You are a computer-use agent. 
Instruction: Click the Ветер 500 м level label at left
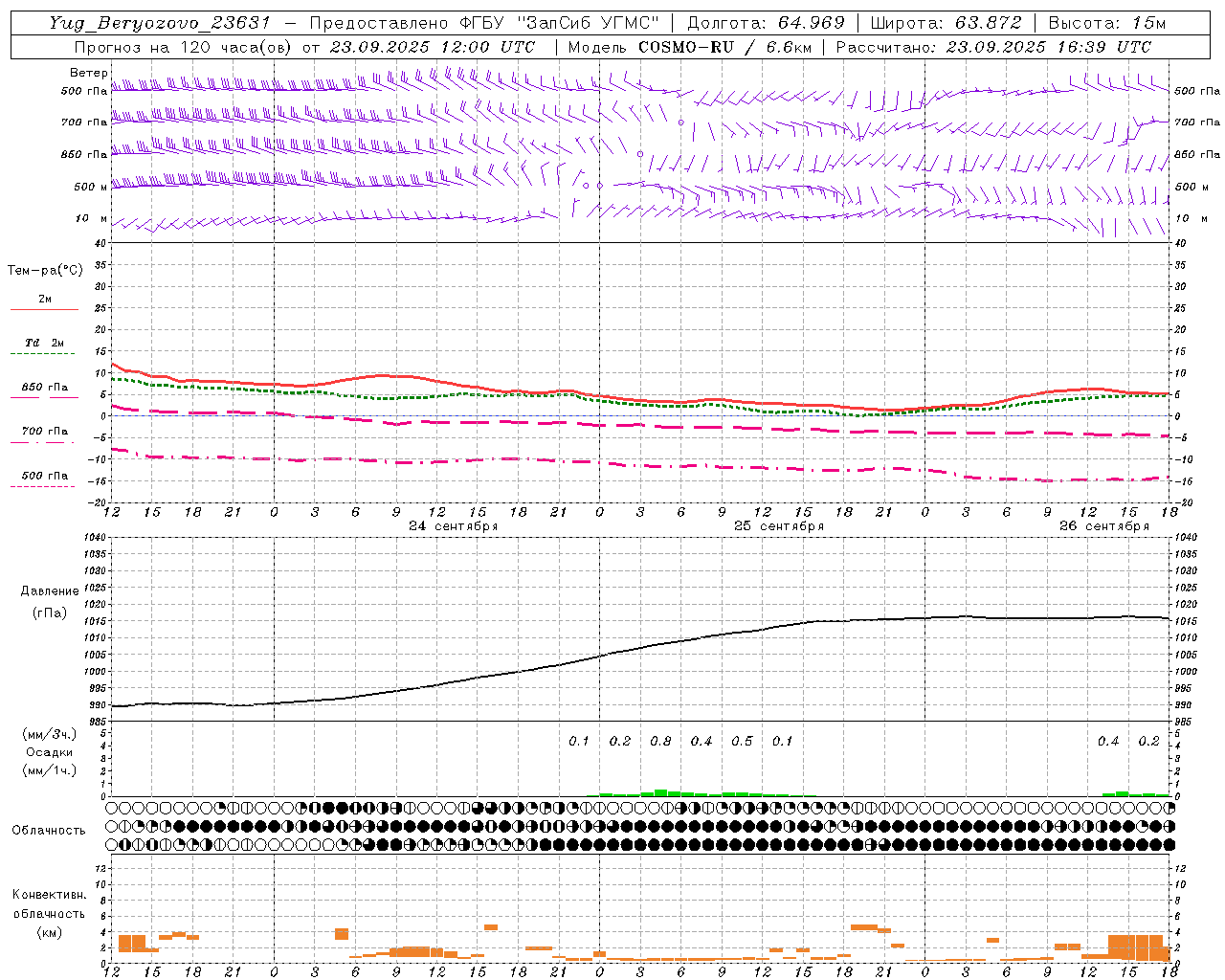coord(91,188)
